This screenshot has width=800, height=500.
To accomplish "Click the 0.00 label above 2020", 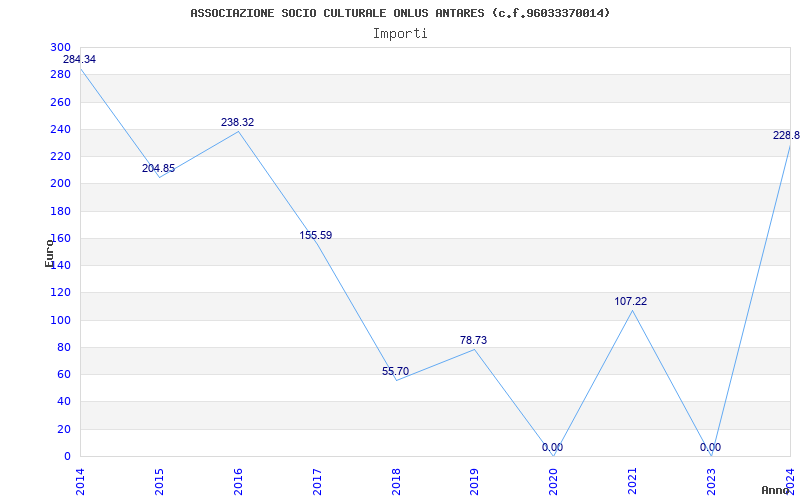I will point(553,447).
